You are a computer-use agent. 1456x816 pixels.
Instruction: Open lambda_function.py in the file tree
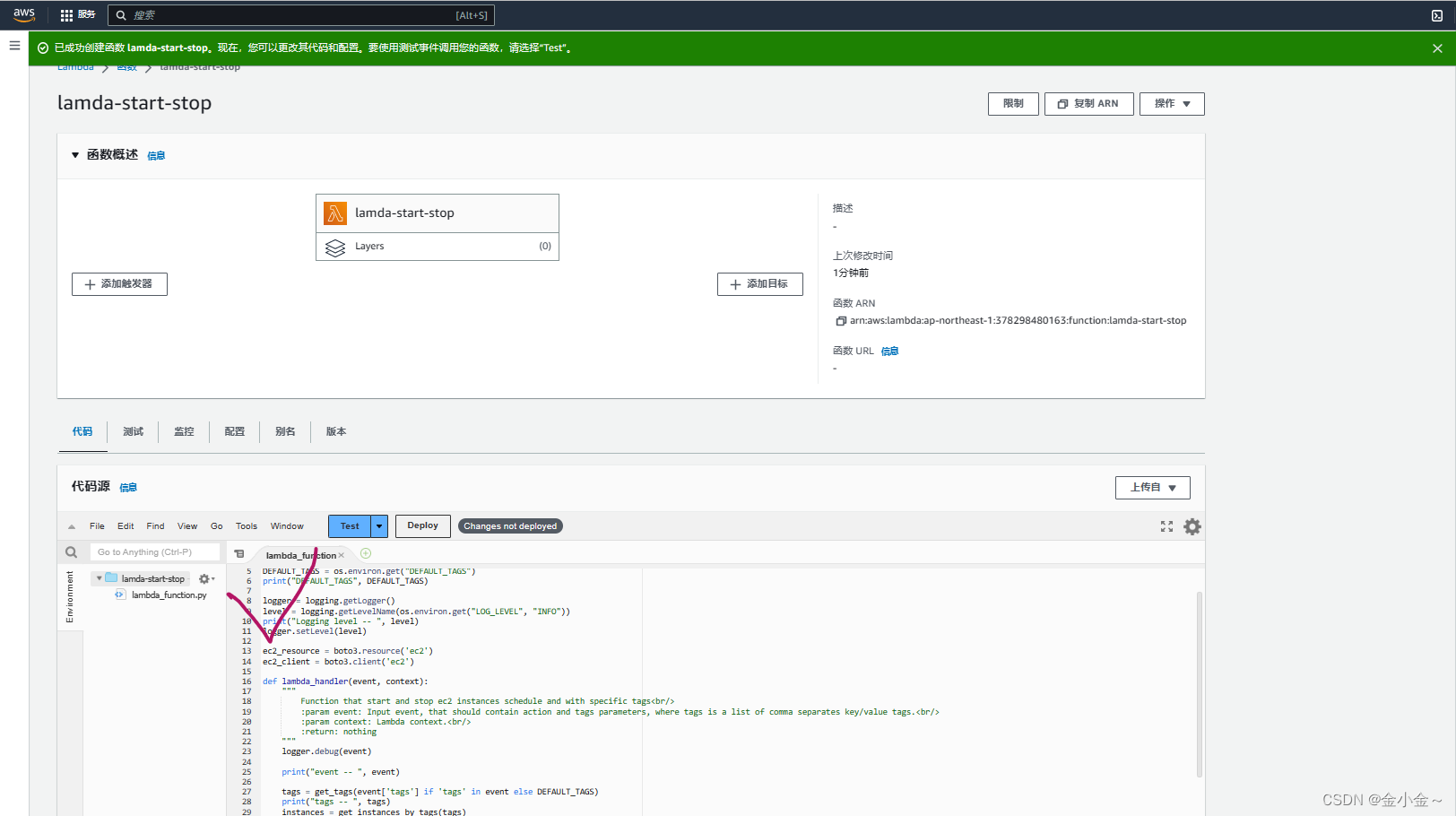pos(169,595)
